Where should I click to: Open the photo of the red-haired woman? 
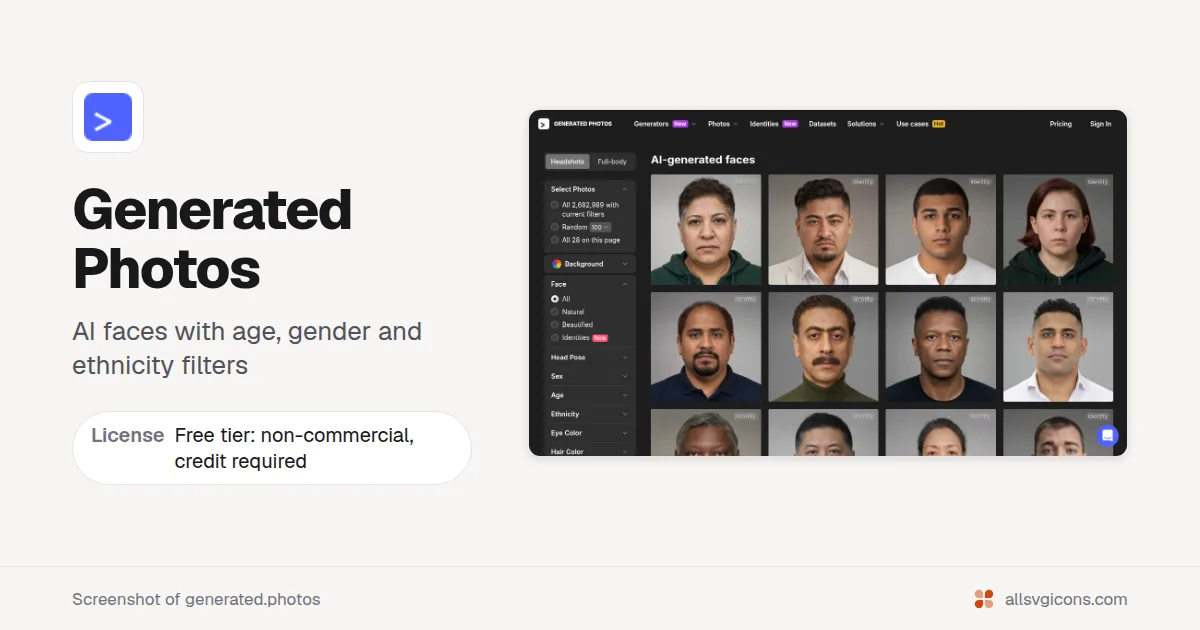pyautogui.click(x=1058, y=230)
